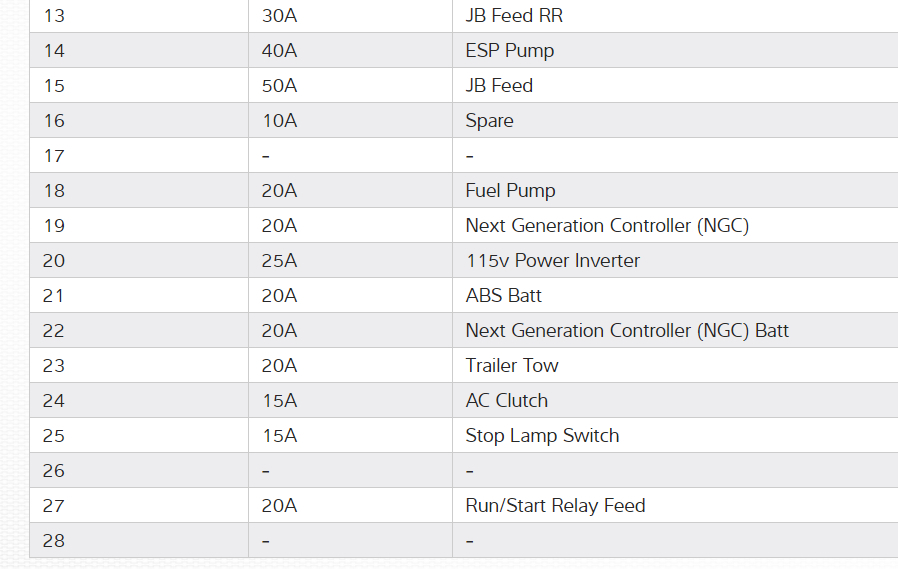Click fuse number 26 in first column
Viewport: 898px width, 569px height.
tap(54, 471)
